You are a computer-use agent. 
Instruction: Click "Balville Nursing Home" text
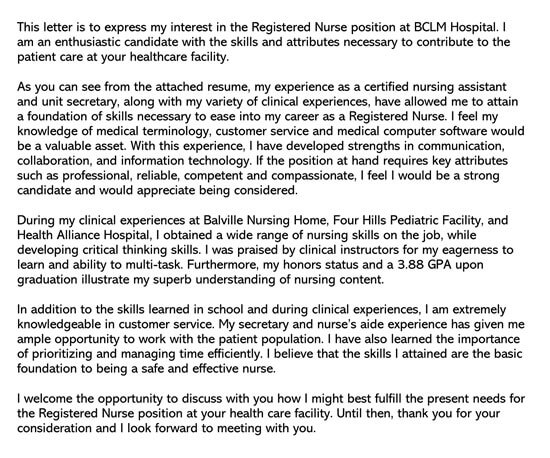pyautogui.click(x=266, y=220)
